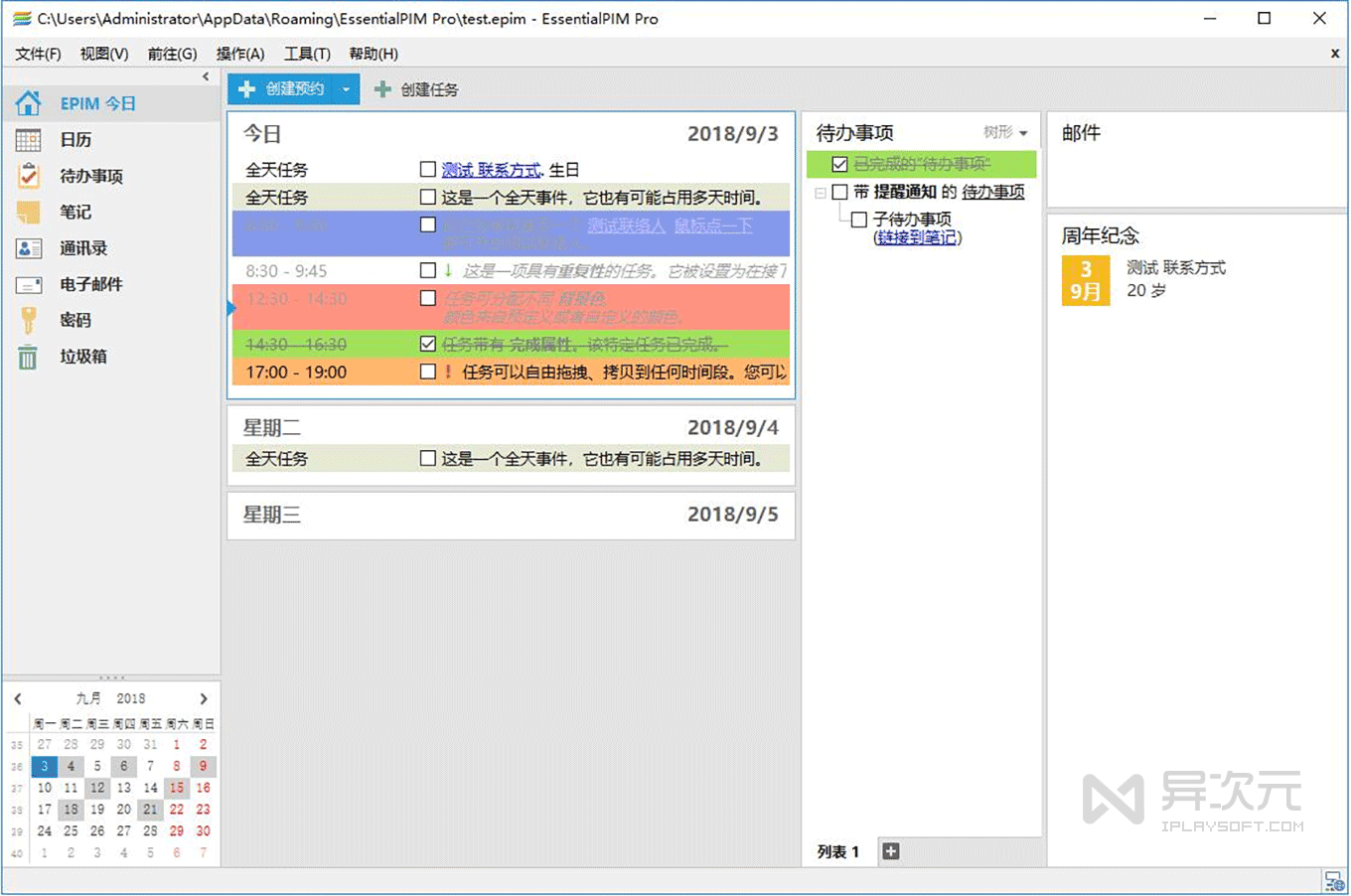Check the 子待办事项 checkbox
Image resolution: width=1351 pixels, height=896 pixels.
pyautogui.click(x=859, y=220)
